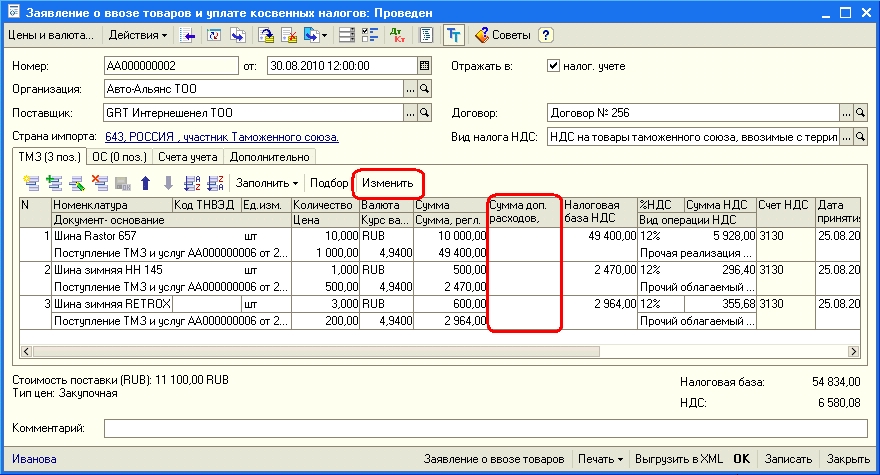The height and width of the screenshot is (475, 880).
Task: Open the Печать dropdown at bottom
Action: pos(600,459)
